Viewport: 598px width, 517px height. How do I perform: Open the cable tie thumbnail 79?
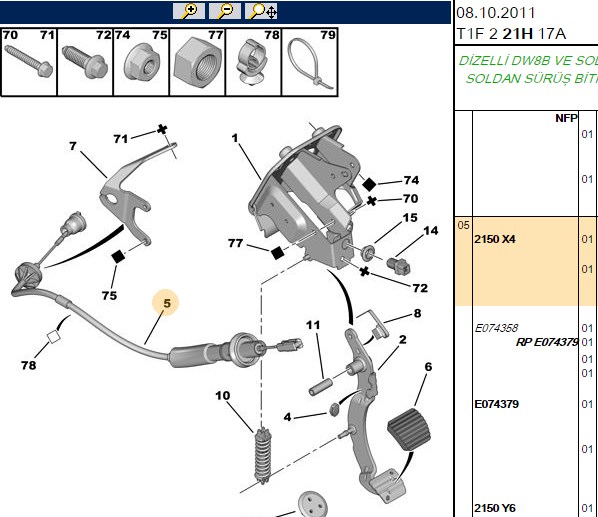(x=309, y=62)
